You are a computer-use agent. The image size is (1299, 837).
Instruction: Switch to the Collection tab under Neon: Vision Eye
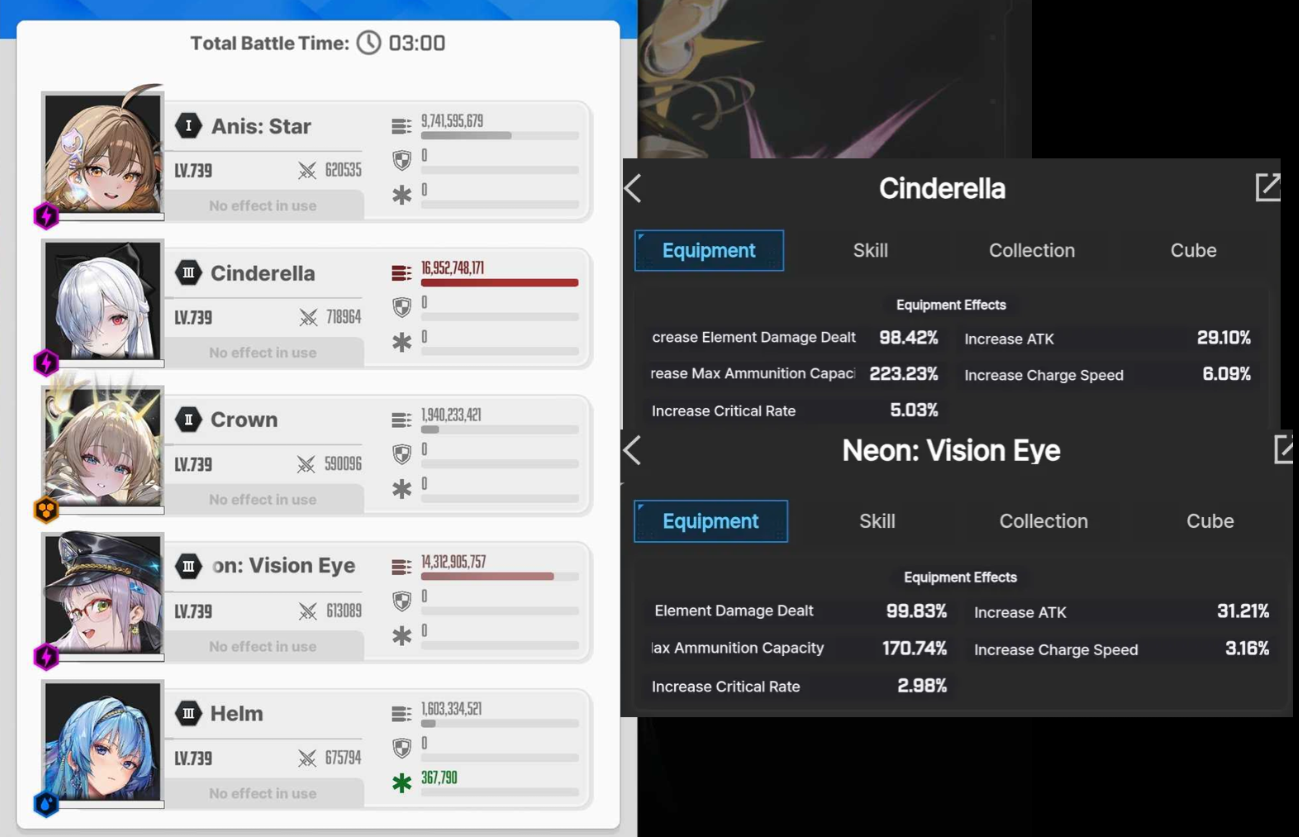click(1043, 521)
